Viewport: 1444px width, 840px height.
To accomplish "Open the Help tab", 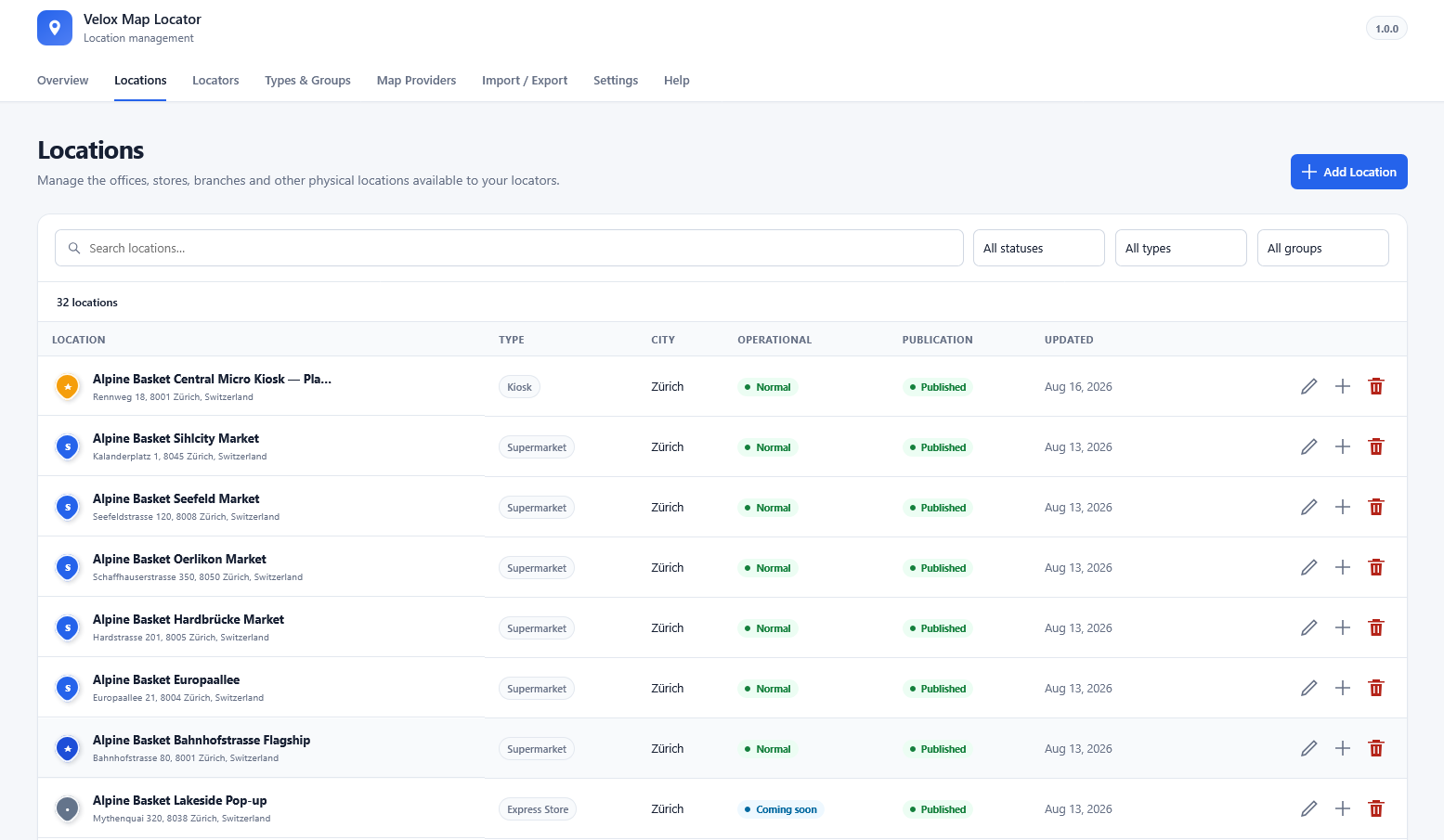I will pyautogui.click(x=677, y=81).
